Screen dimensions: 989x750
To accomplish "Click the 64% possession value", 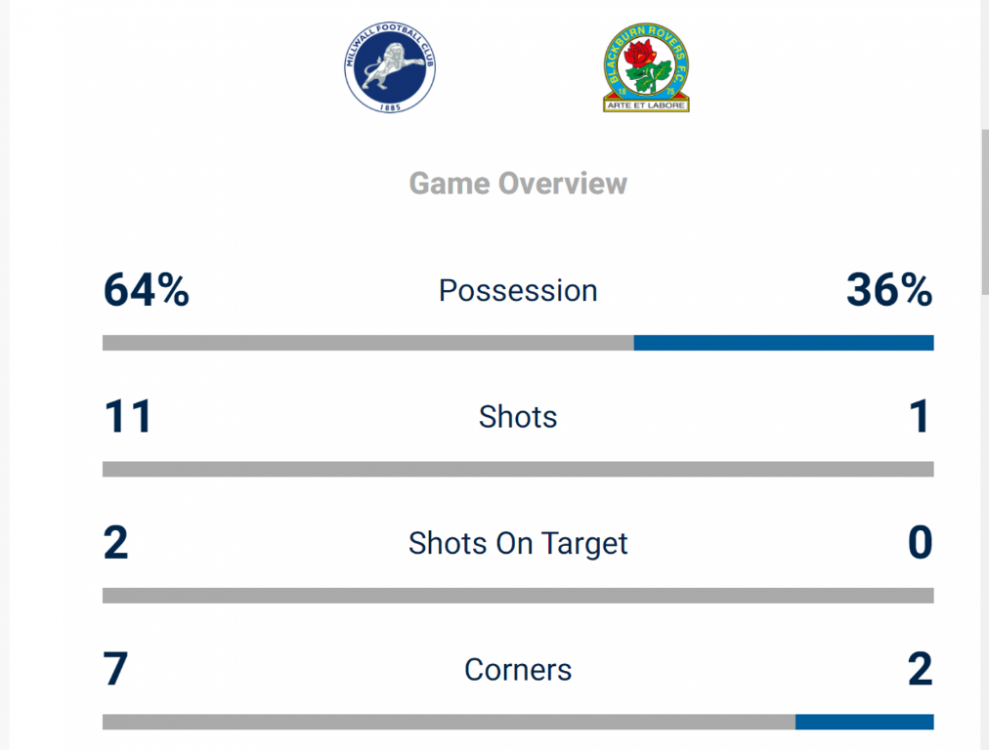I will tap(146, 291).
